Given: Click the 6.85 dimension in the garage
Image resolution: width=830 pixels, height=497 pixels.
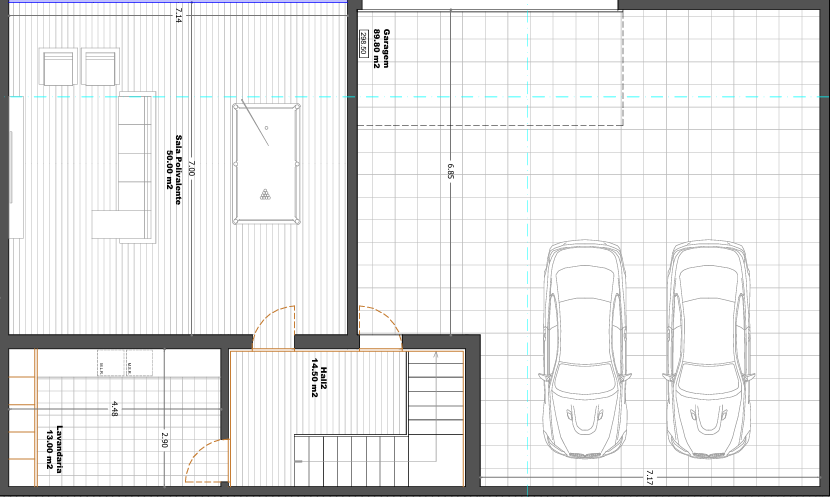Looking at the screenshot, I should (451, 172).
